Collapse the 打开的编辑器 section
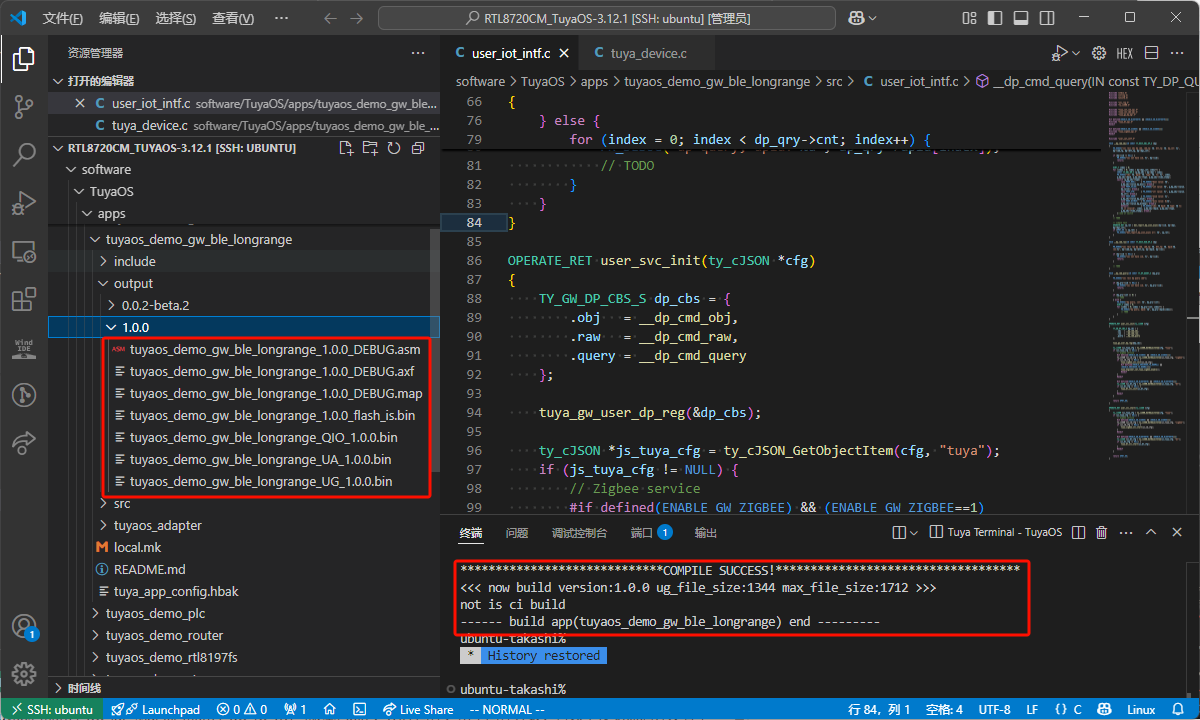1200x720 pixels. coord(244,81)
